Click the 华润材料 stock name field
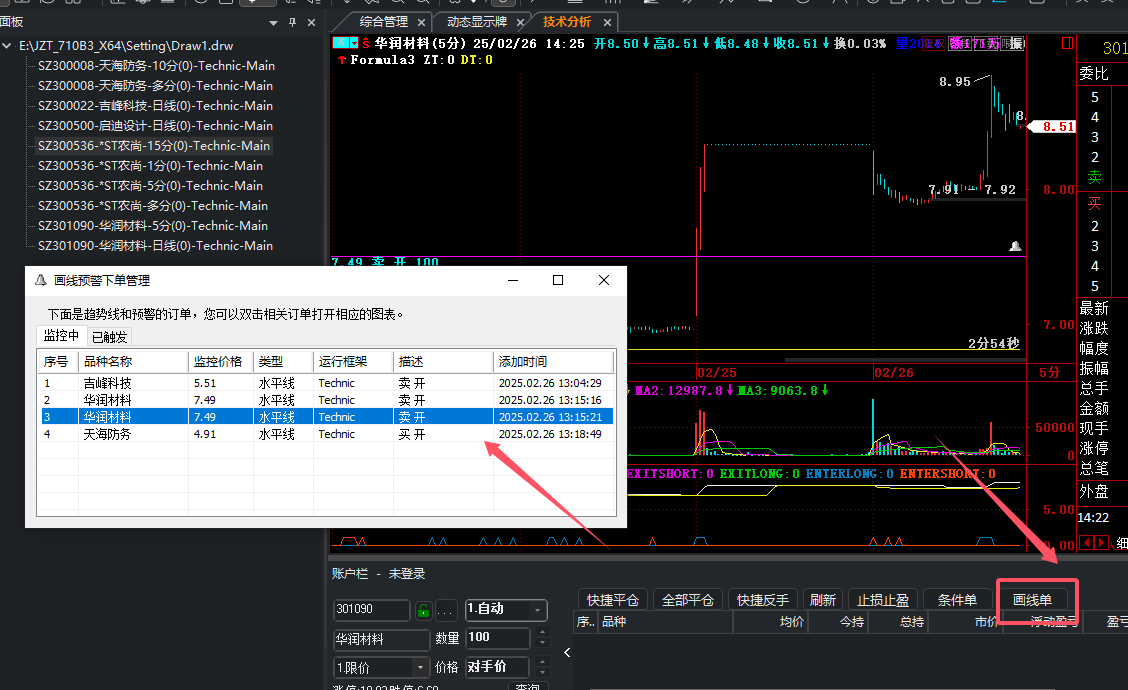 [x=381, y=639]
